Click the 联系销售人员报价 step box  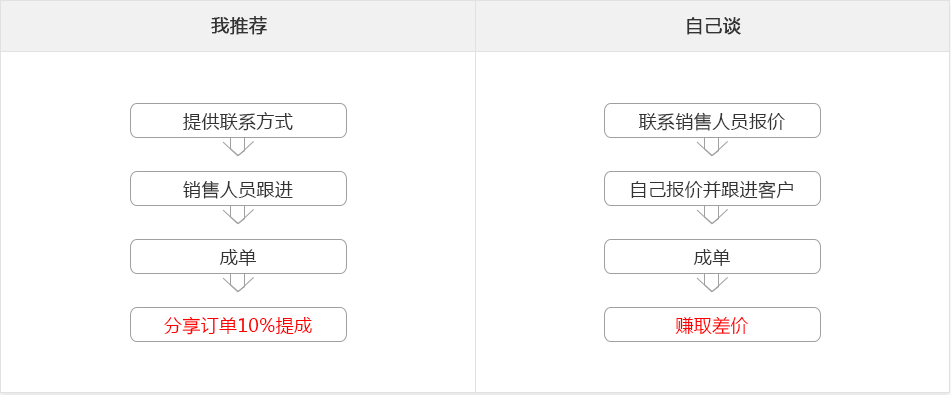(712, 121)
